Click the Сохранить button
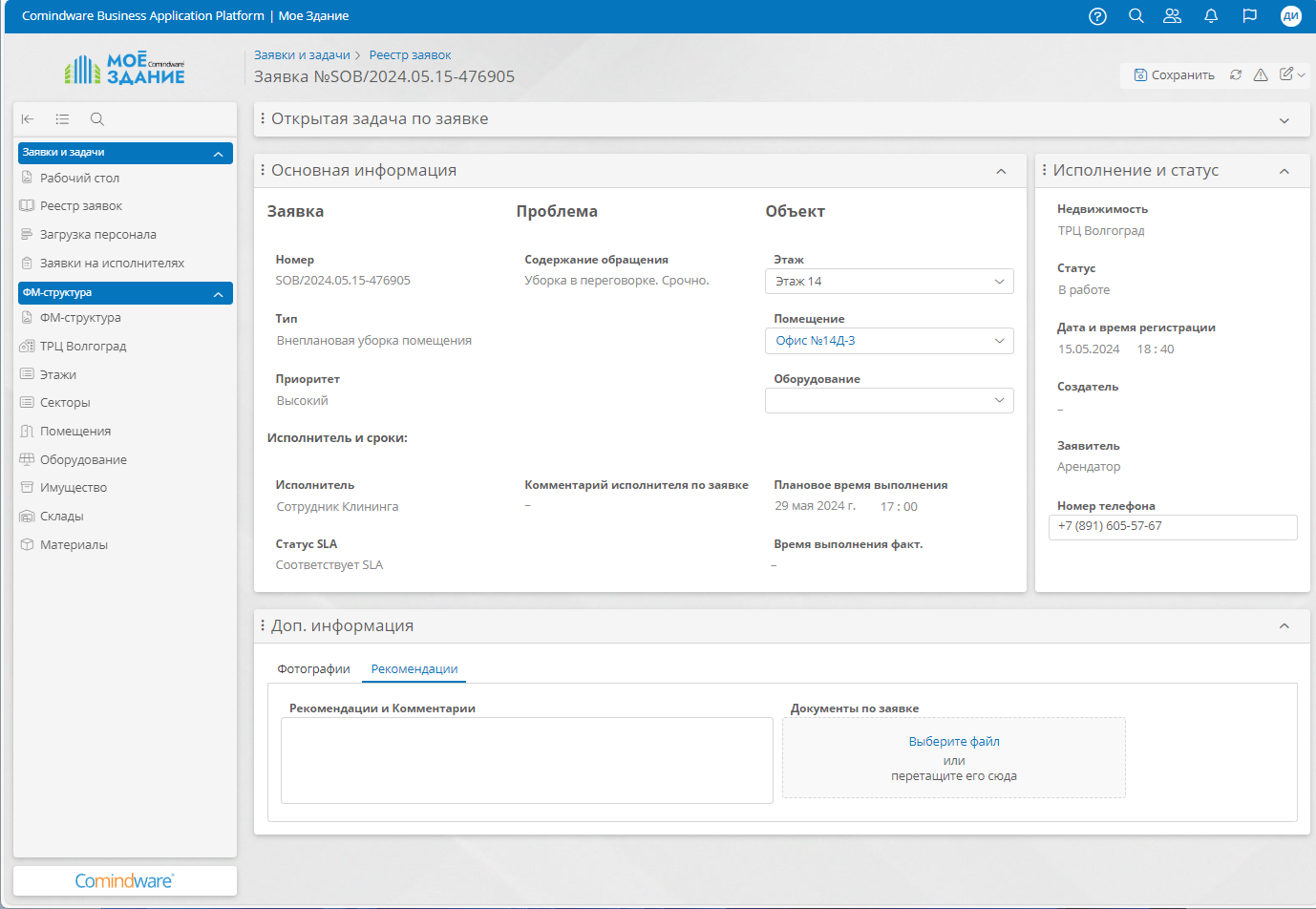The width and height of the screenshot is (1316, 909). pos(1174,74)
